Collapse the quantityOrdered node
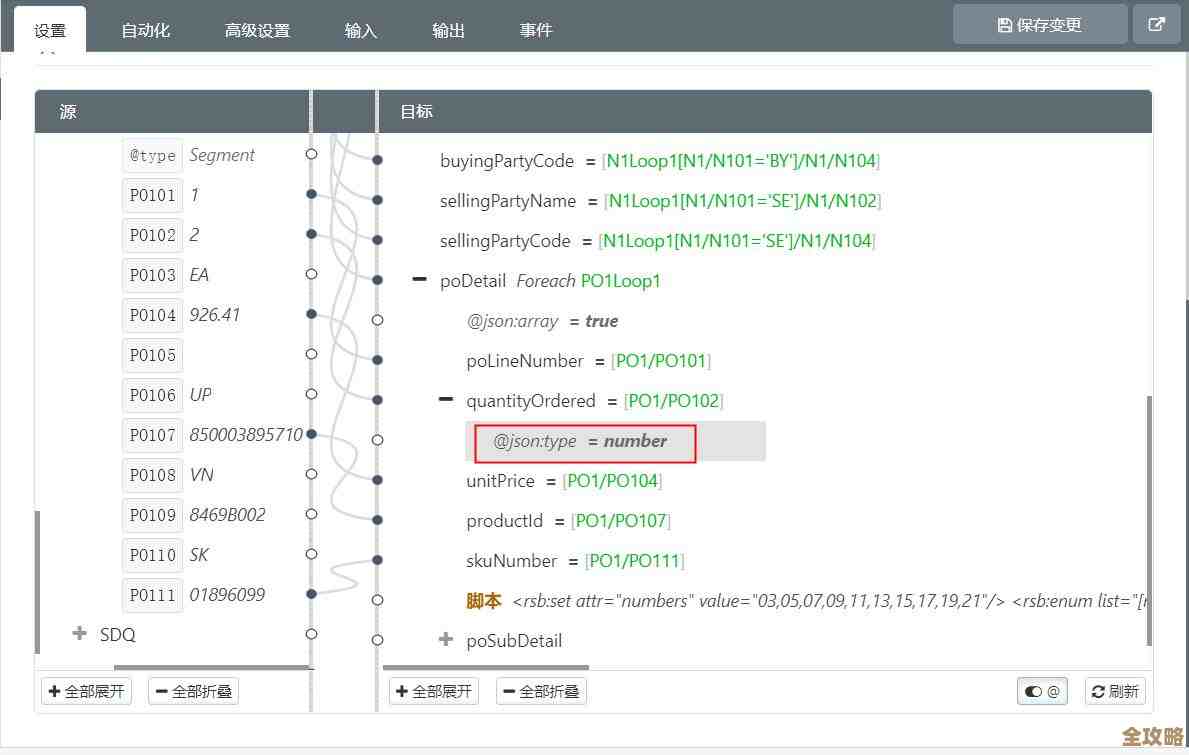The width and height of the screenshot is (1189, 755). point(446,400)
